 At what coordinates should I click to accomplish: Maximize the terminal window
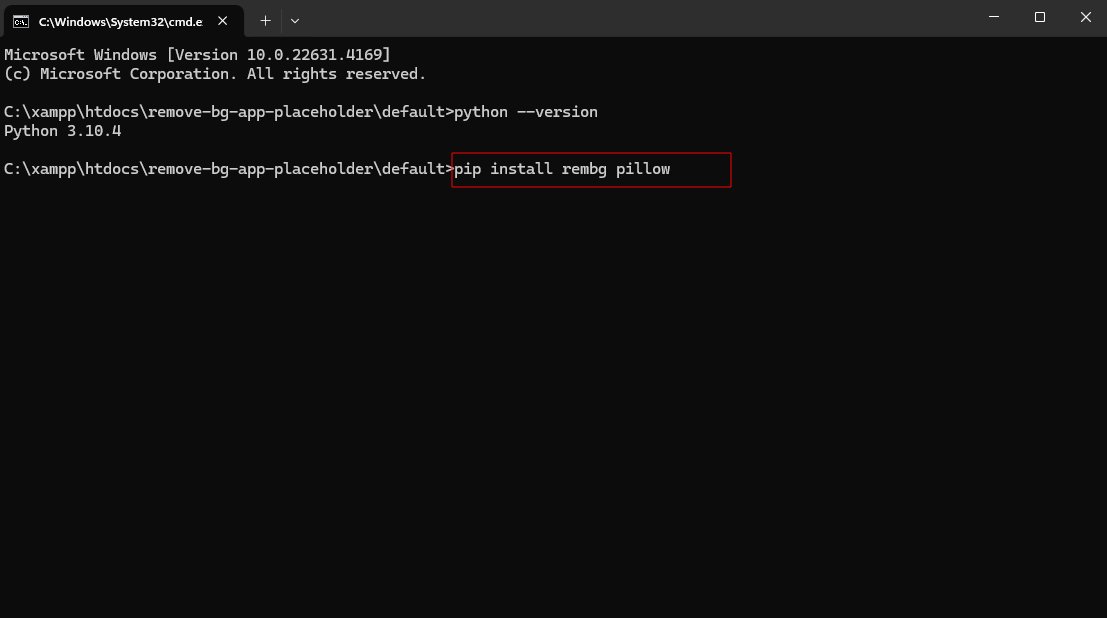1040,18
